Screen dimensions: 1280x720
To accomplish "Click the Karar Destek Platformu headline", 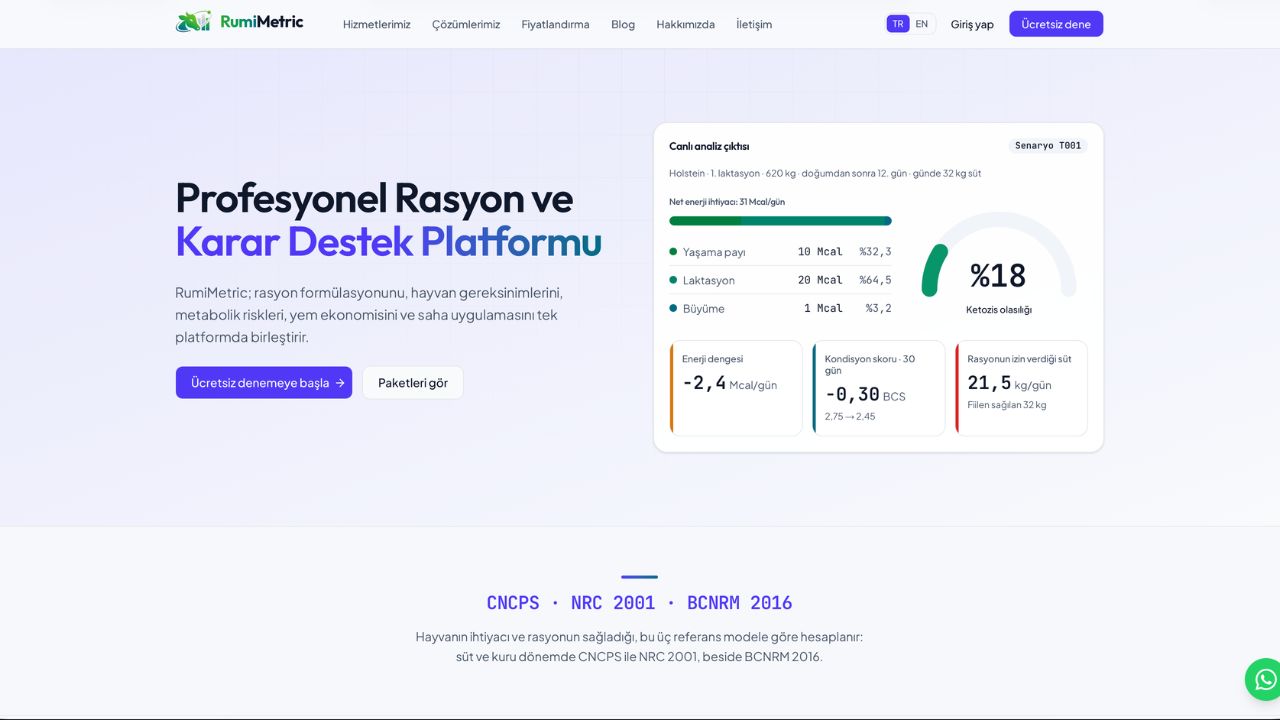I will pos(388,241).
